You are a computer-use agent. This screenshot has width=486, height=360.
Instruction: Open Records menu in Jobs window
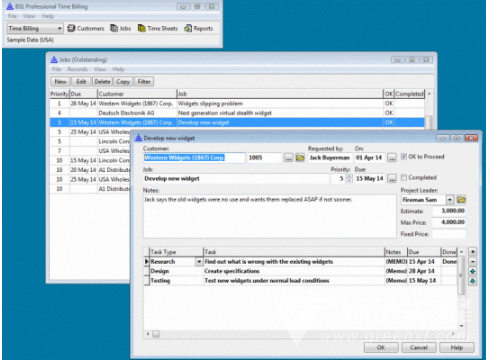[77, 69]
